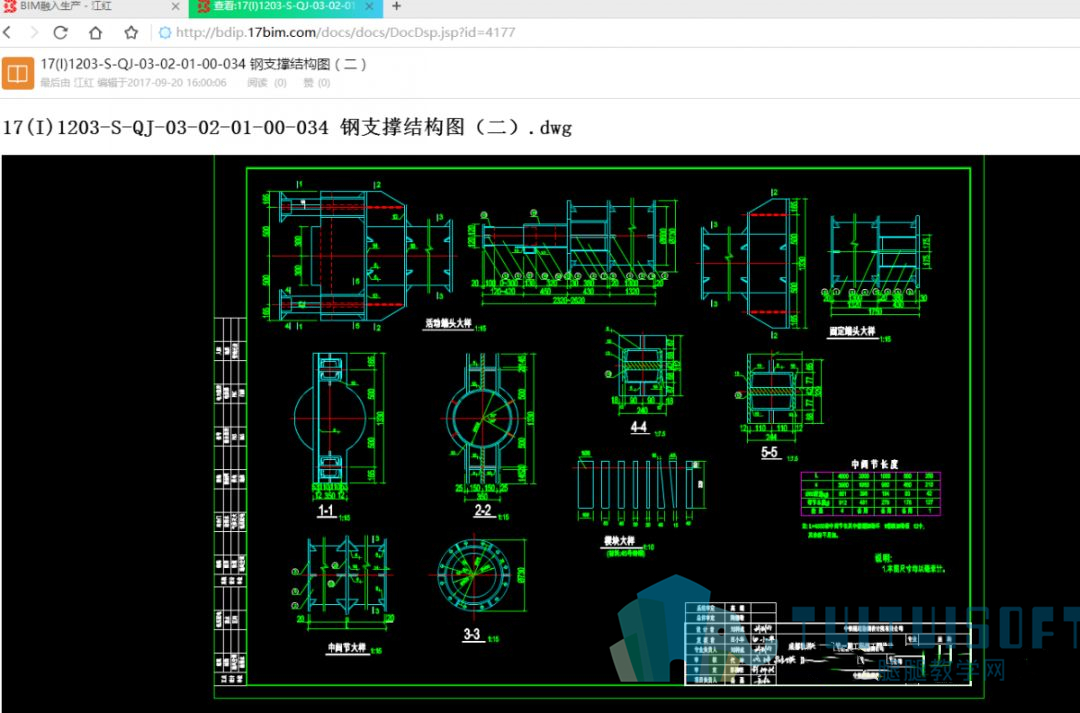Click the browser forward arrow
1080x713 pixels.
pos(34,32)
